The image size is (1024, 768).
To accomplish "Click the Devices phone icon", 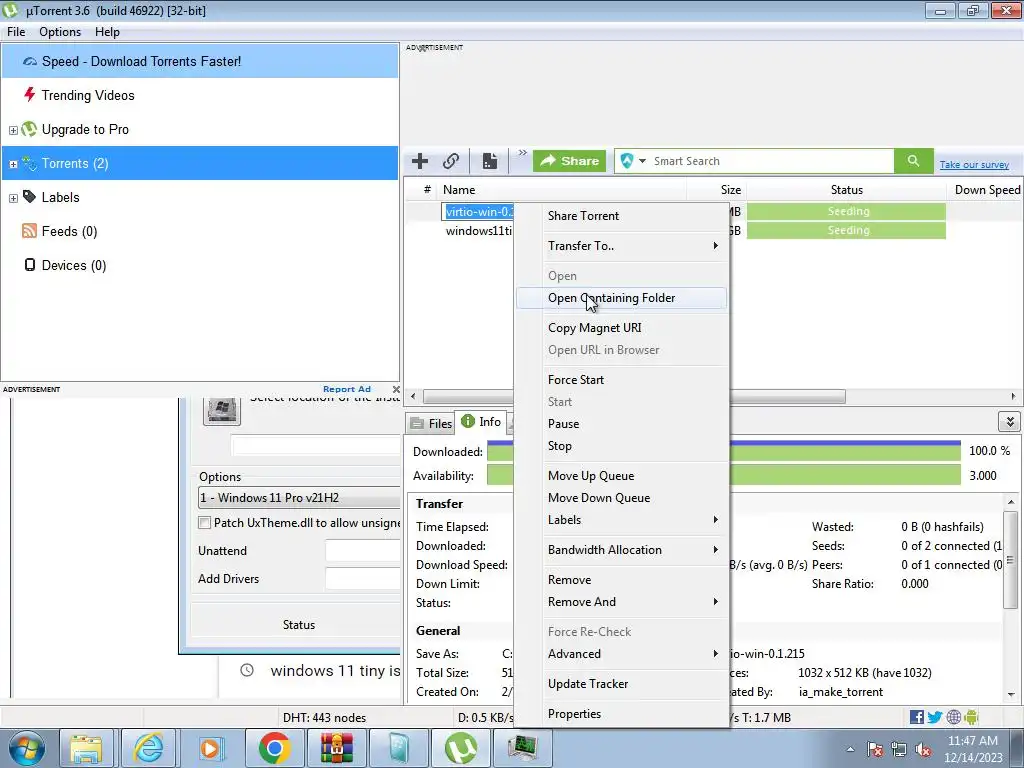I will [29, 264].
